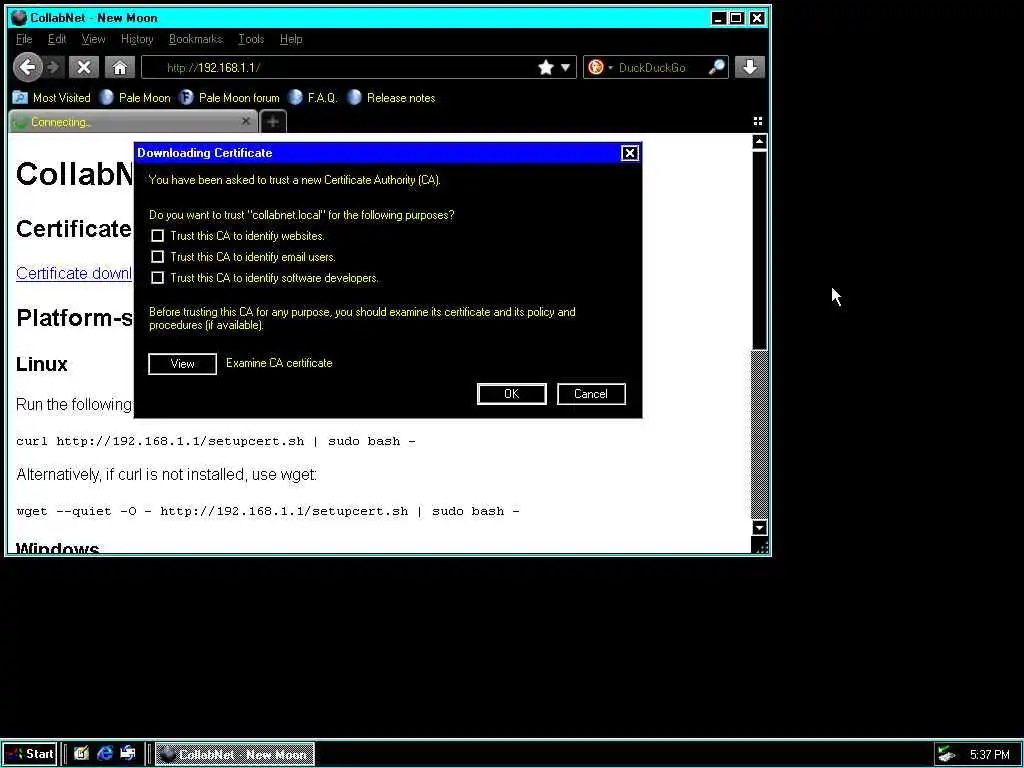Click the wget setupcert.sh command line

point(268,511)
